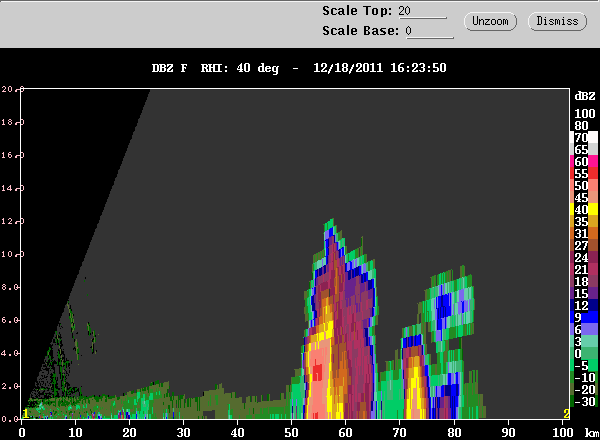Screen dimensions: 600x440
Task: Click the 100 km tick label
Action: click(562, 433)
